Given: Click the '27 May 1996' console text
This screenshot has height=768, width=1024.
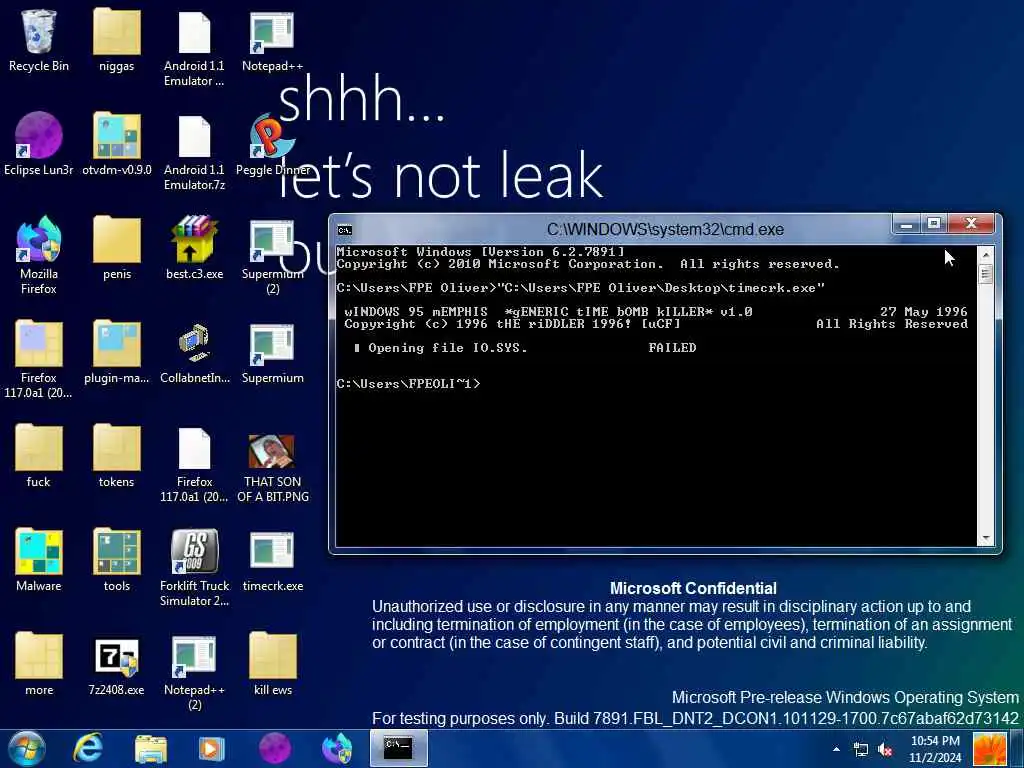Looking at the screenshot, I should click(x=923, y=312).
